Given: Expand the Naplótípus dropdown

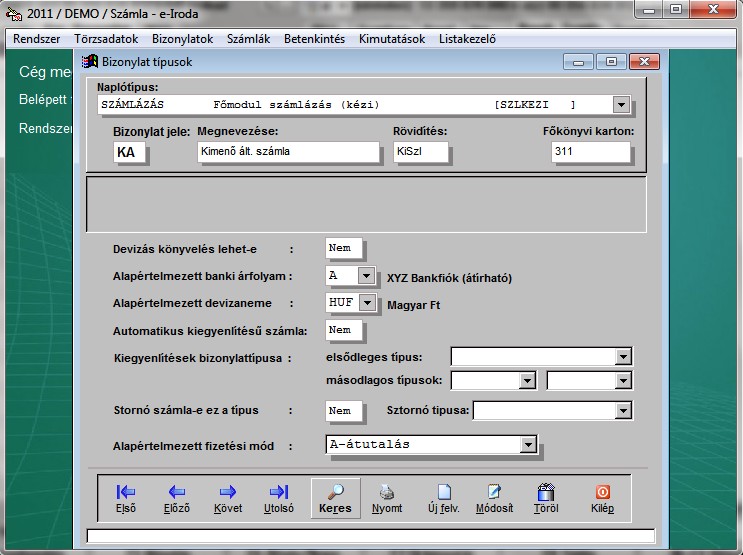Looking at the screenshot, I should (x=621, y=105).
